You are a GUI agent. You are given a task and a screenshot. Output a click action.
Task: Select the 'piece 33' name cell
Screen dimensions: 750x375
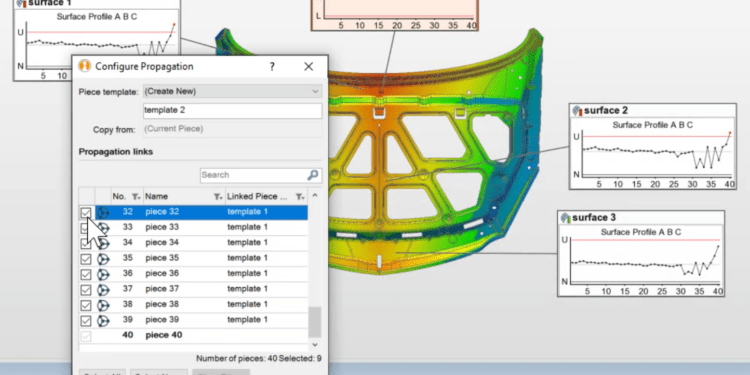[x=162, y=227]
